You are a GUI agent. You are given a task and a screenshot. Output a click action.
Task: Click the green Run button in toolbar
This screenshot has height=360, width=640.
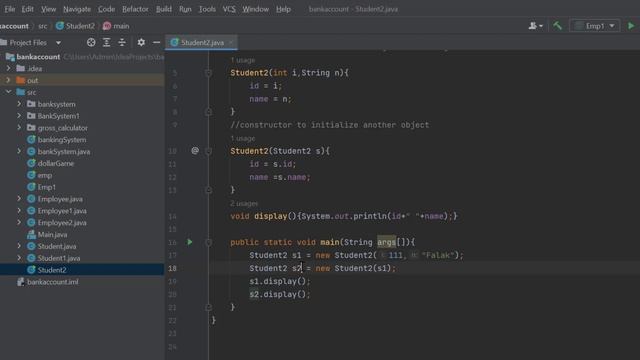coord(631,26)
